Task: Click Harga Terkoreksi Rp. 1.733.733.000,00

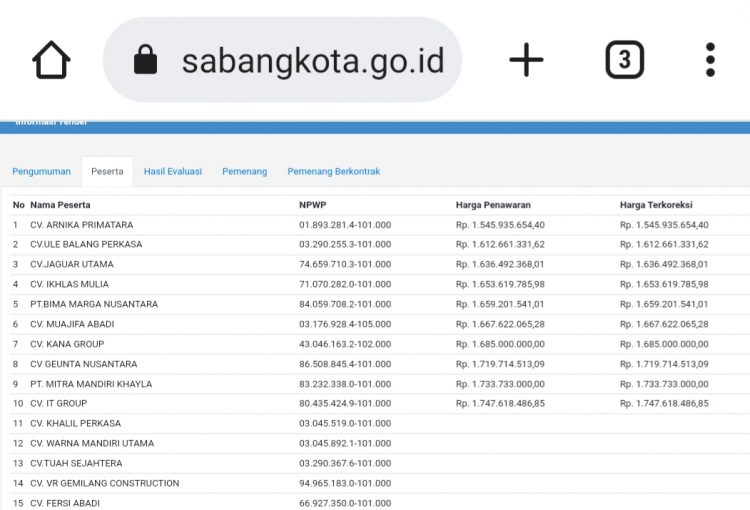Action: pyautogui.click(x=664, y=384)
